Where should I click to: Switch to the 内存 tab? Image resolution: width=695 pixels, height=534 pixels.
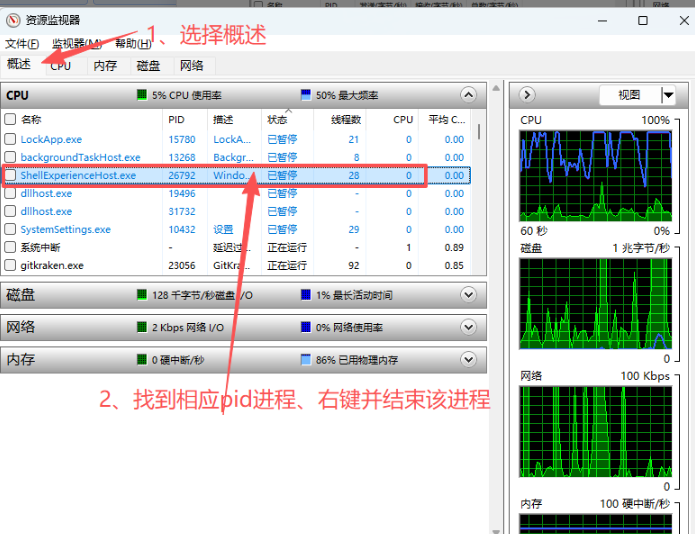[x=105, y=66]
